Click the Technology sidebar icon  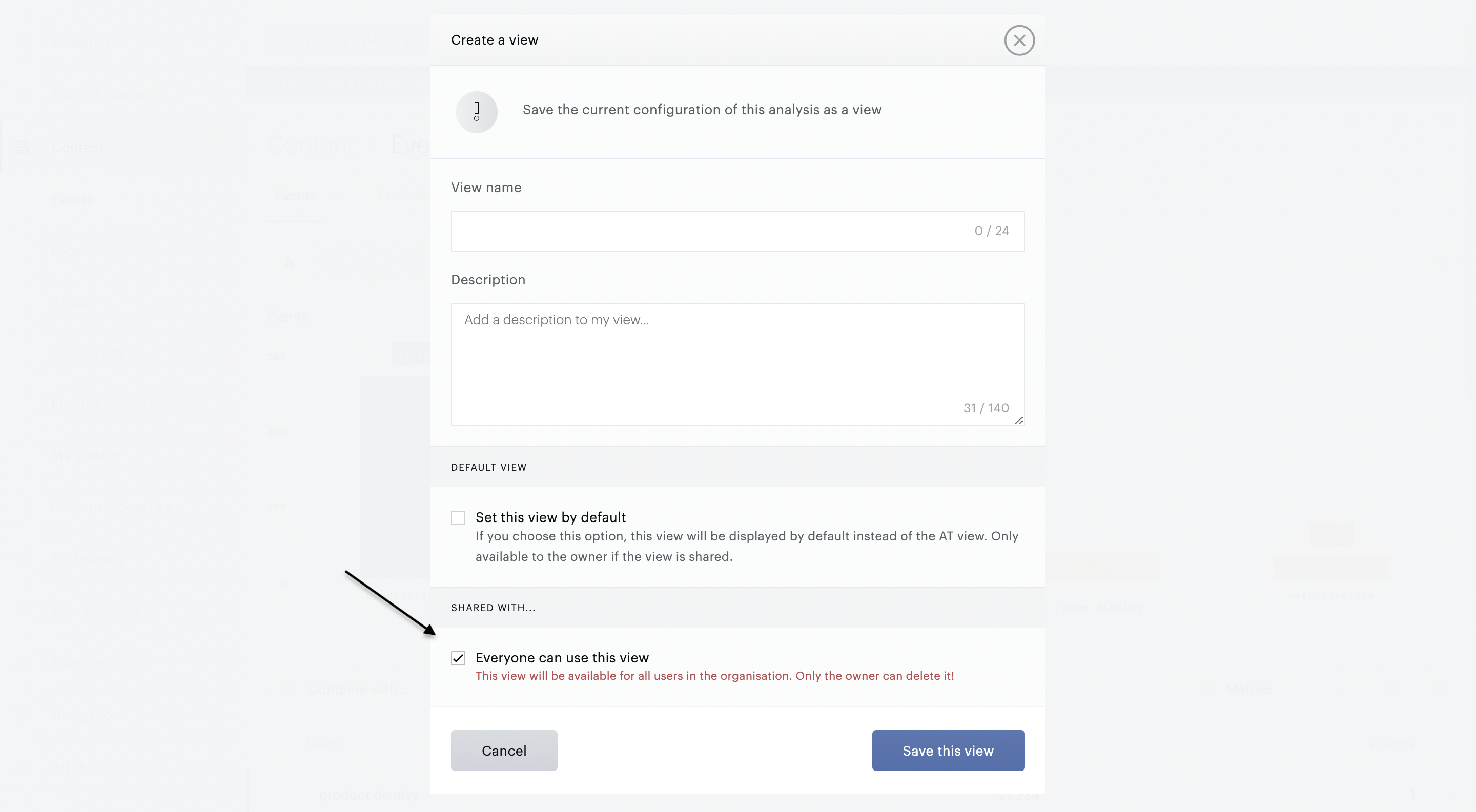24,558
